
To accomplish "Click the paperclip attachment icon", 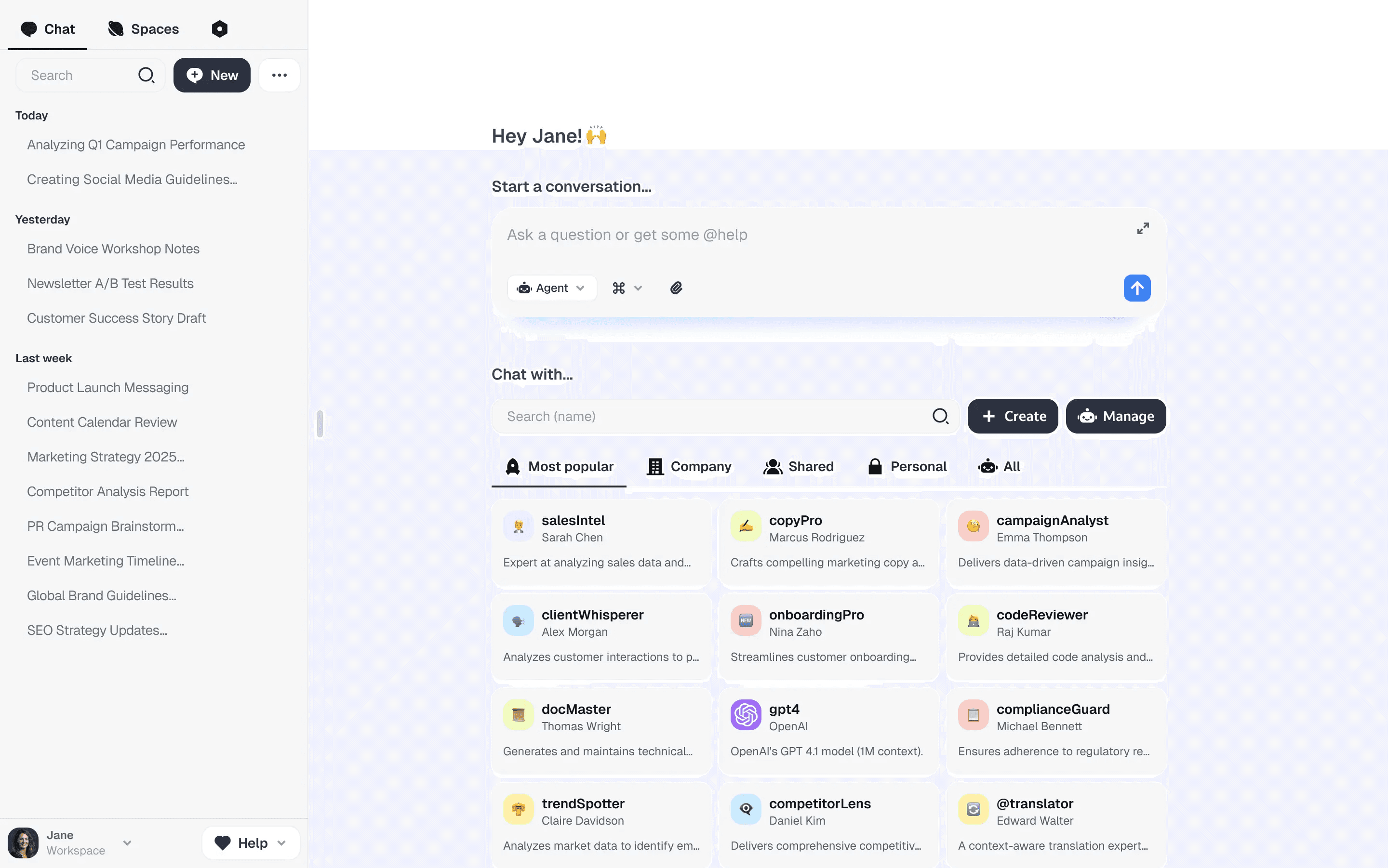I will point(676,288).
